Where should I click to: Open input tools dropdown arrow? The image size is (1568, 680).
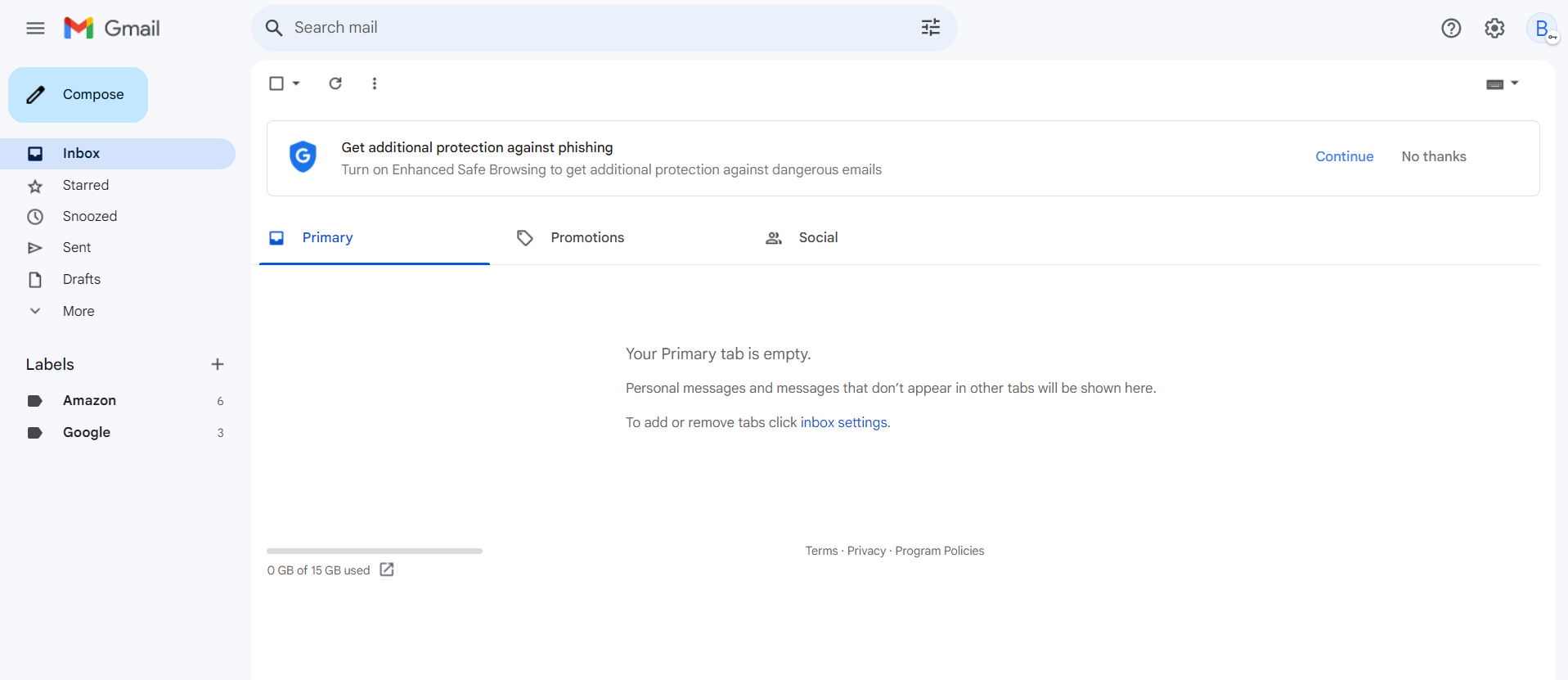[1514, 83]
